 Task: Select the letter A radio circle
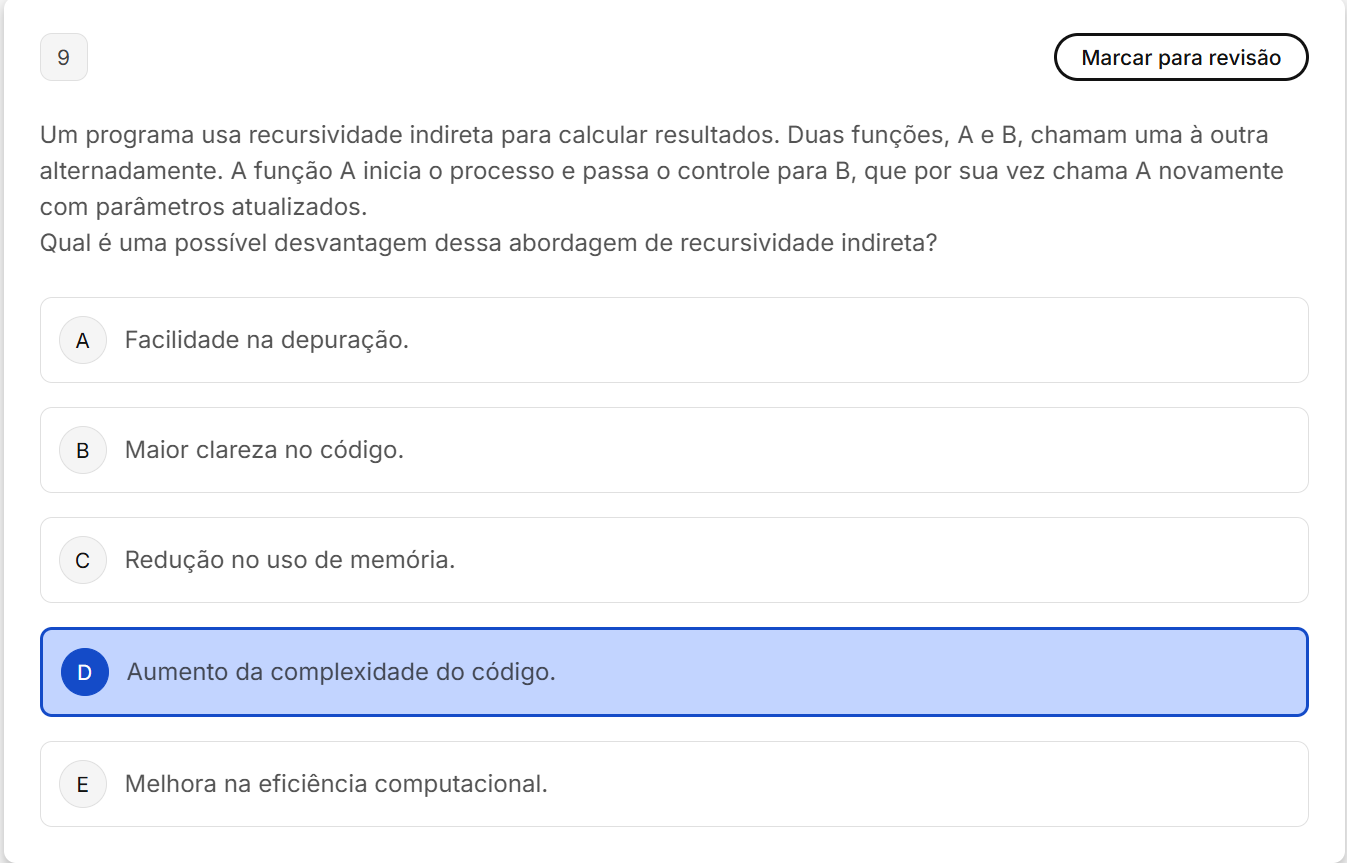click(83, 340)
